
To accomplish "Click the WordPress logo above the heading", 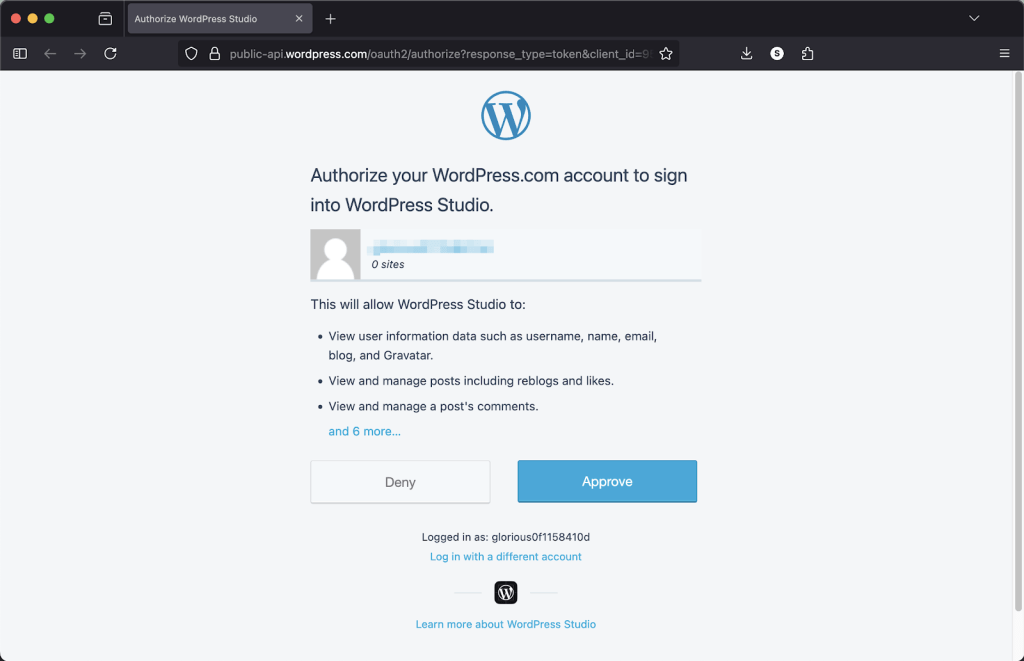I will click(505, 114).
